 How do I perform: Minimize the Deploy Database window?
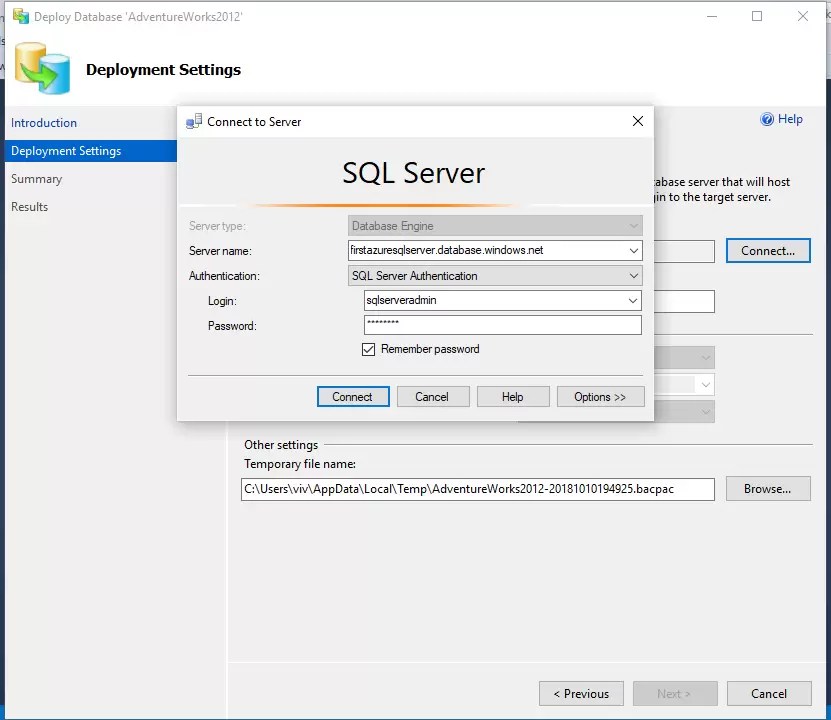(712, 16)
